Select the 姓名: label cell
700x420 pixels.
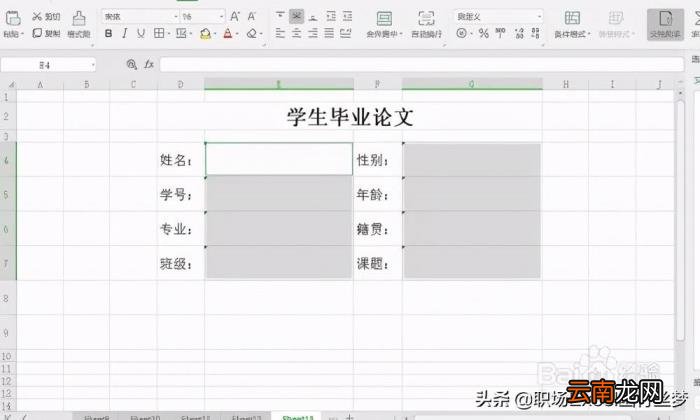181,159
